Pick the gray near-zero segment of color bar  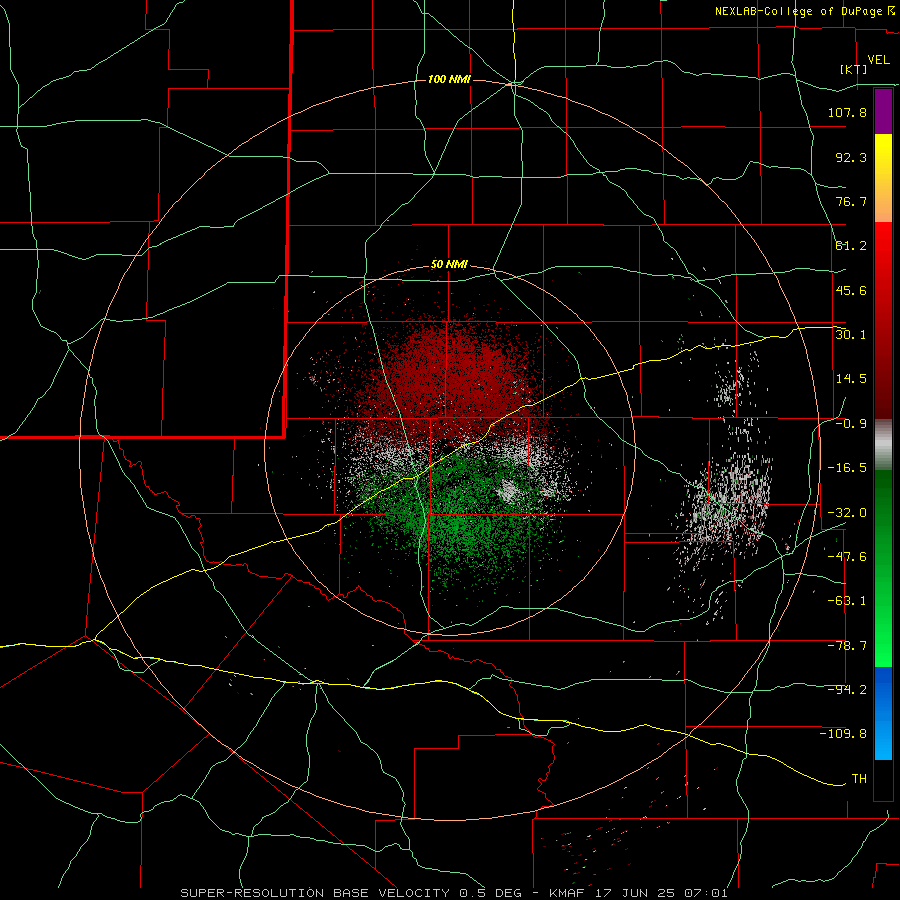coord(883,444)
